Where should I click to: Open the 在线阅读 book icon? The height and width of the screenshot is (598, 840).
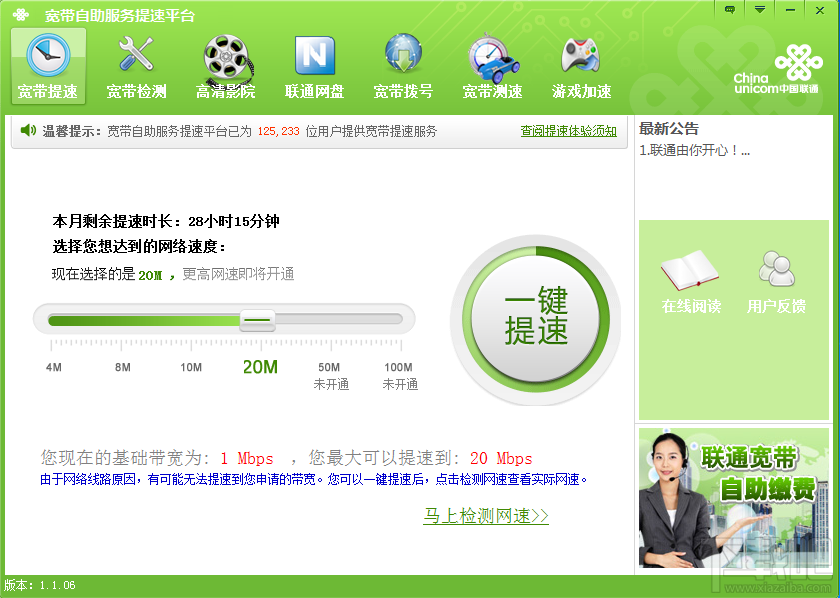[690, 270]
